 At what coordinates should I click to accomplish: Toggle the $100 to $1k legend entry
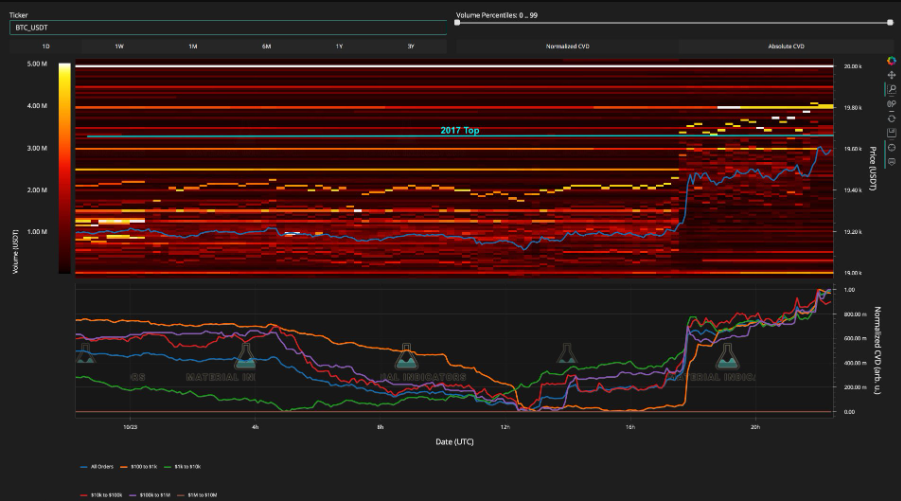[x=138, y=467]
